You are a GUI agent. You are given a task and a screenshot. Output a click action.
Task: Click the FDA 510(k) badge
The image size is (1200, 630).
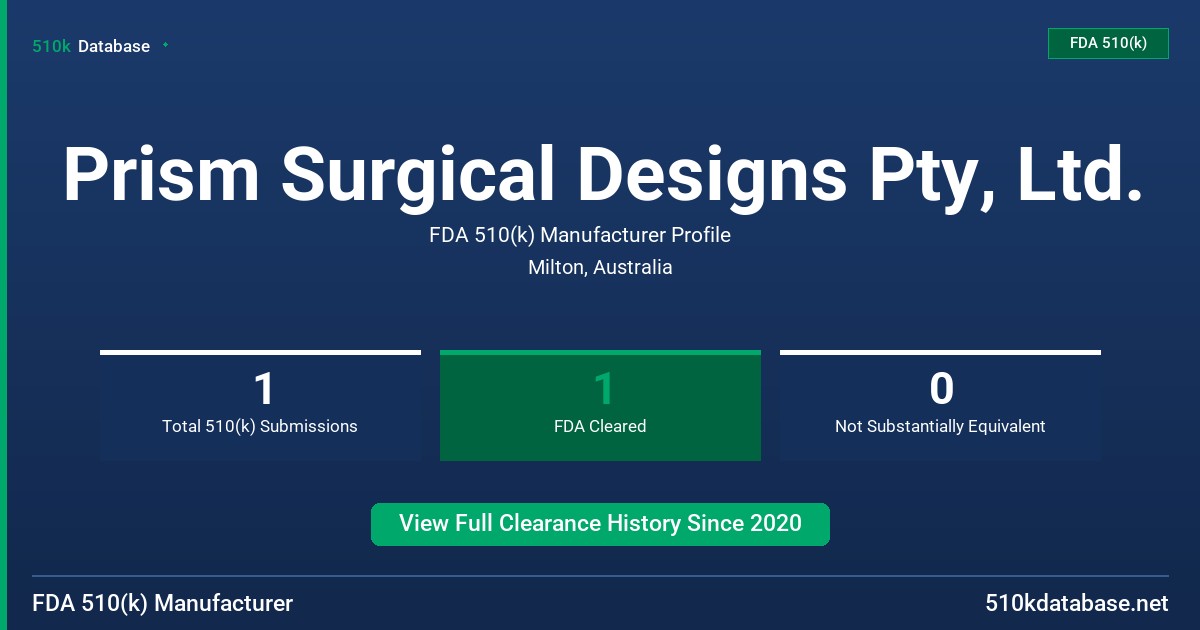click(1108, 43)
